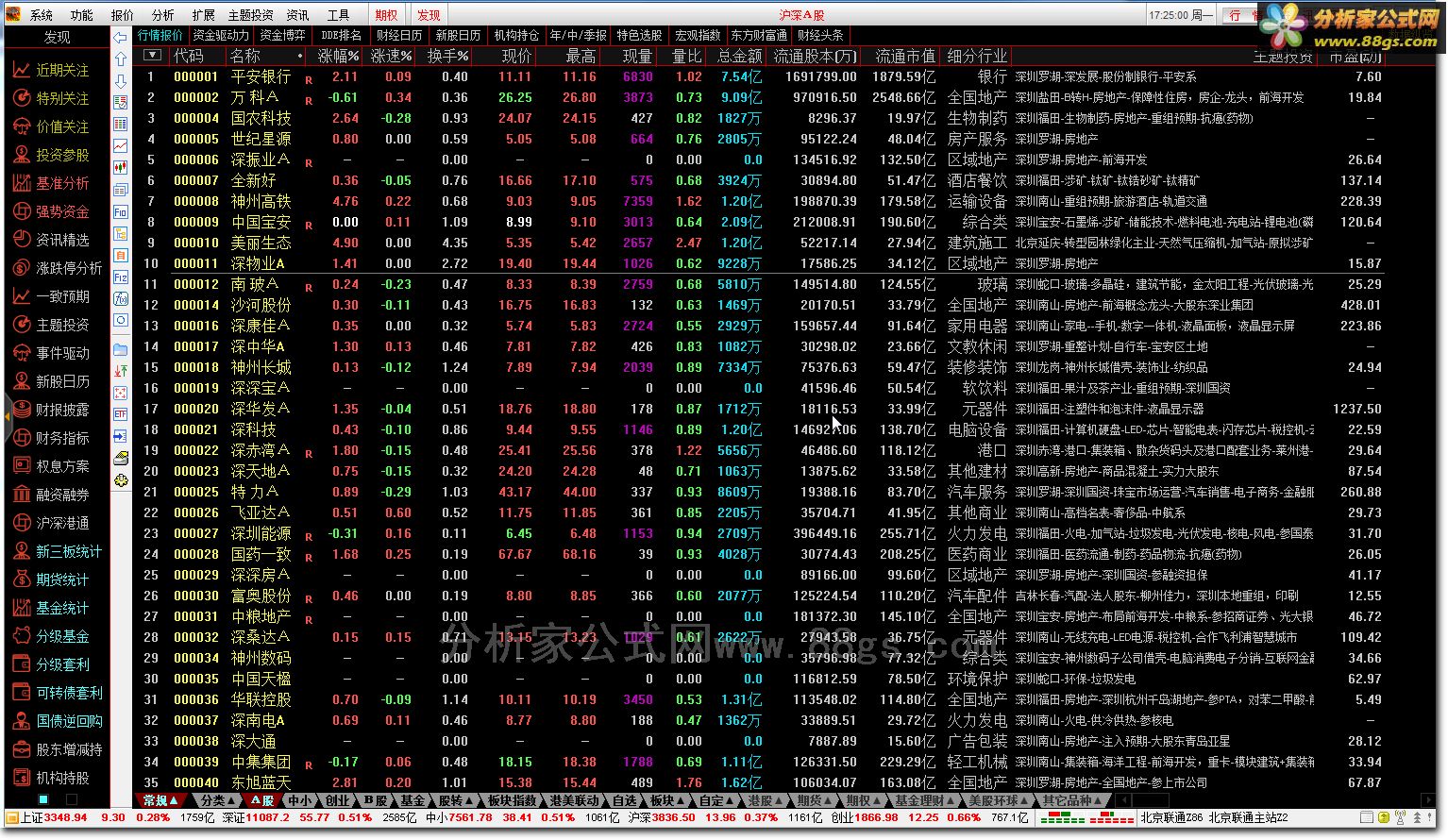Open 可转债套利 in the sidebar
Viewport: 1448px width, 840px height.
pyautogui.click(x=57, y=693)
